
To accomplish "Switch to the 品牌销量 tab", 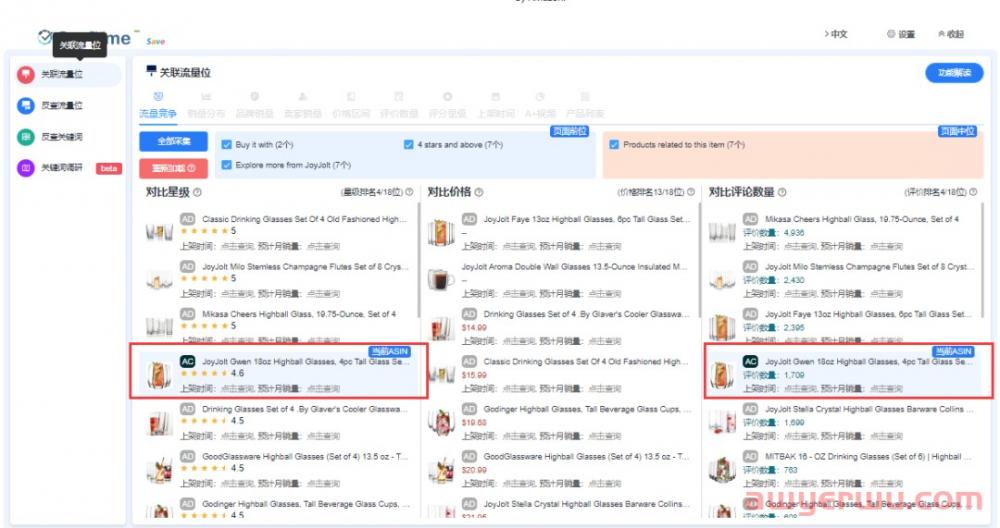I will (x=254, y=114).
